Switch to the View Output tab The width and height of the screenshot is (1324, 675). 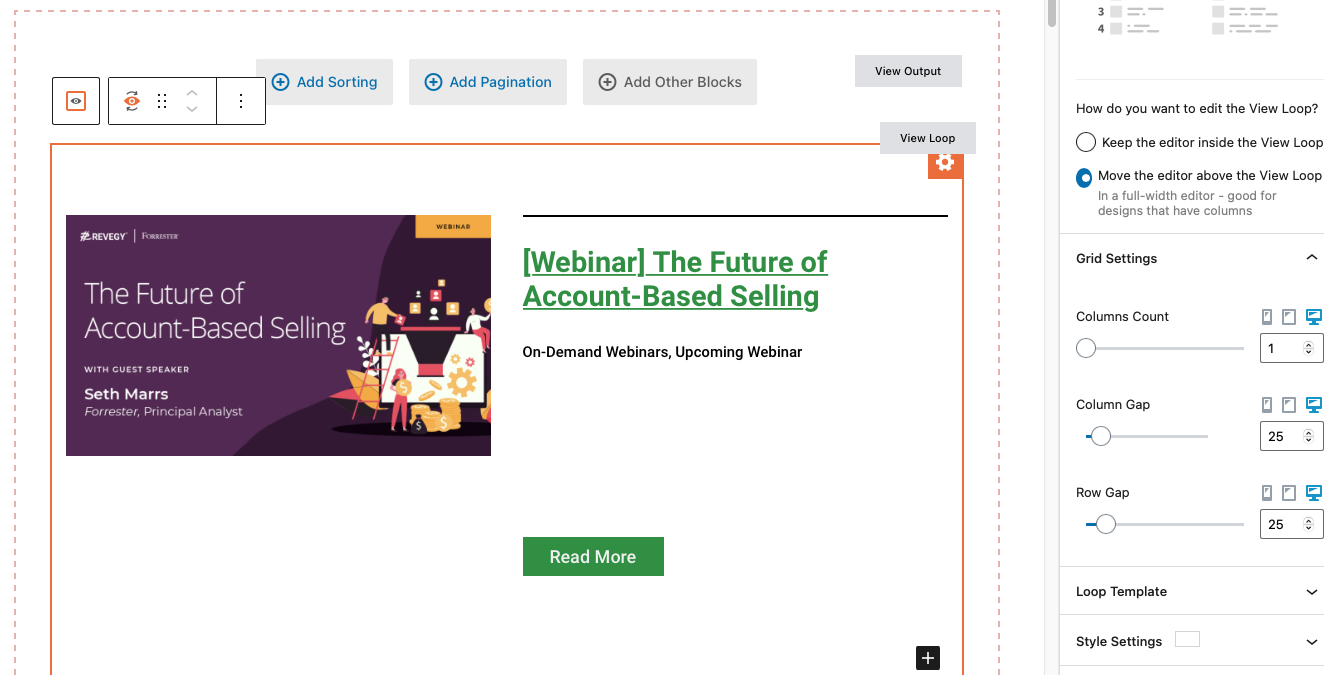[x=908, y=71]
